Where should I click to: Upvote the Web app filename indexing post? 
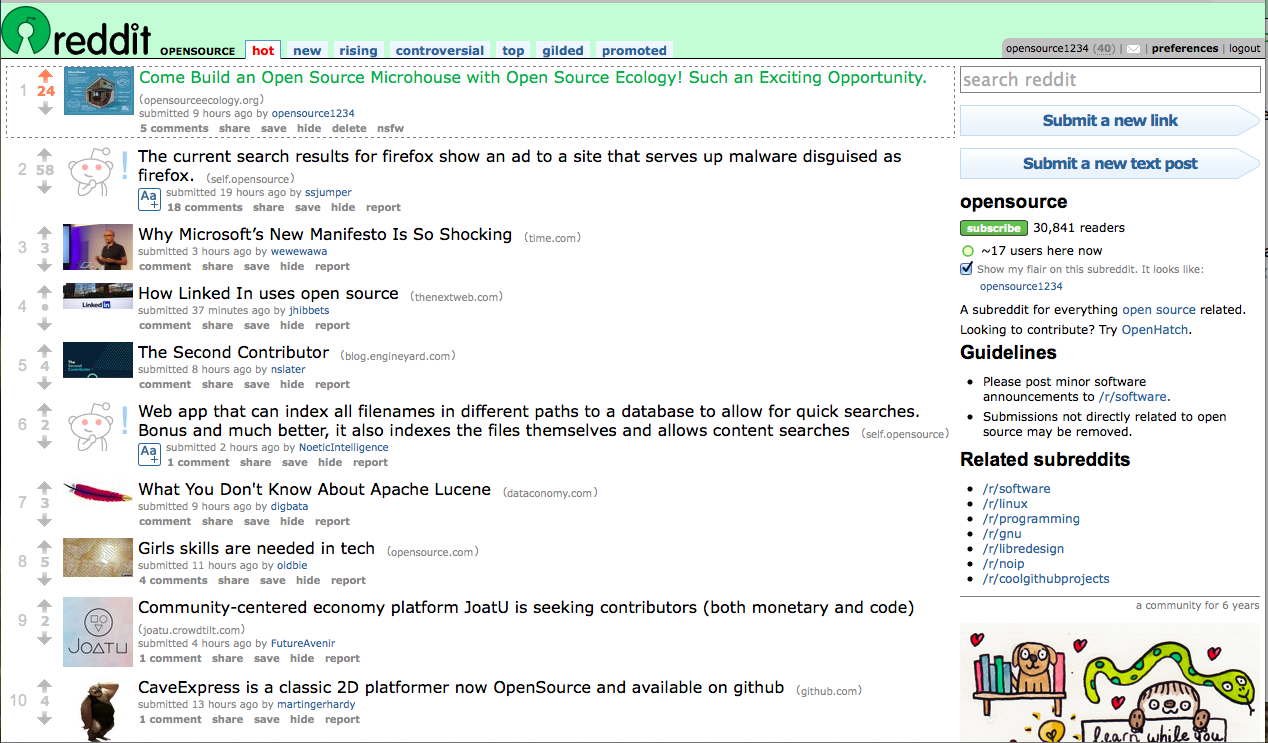coord(45,409)
